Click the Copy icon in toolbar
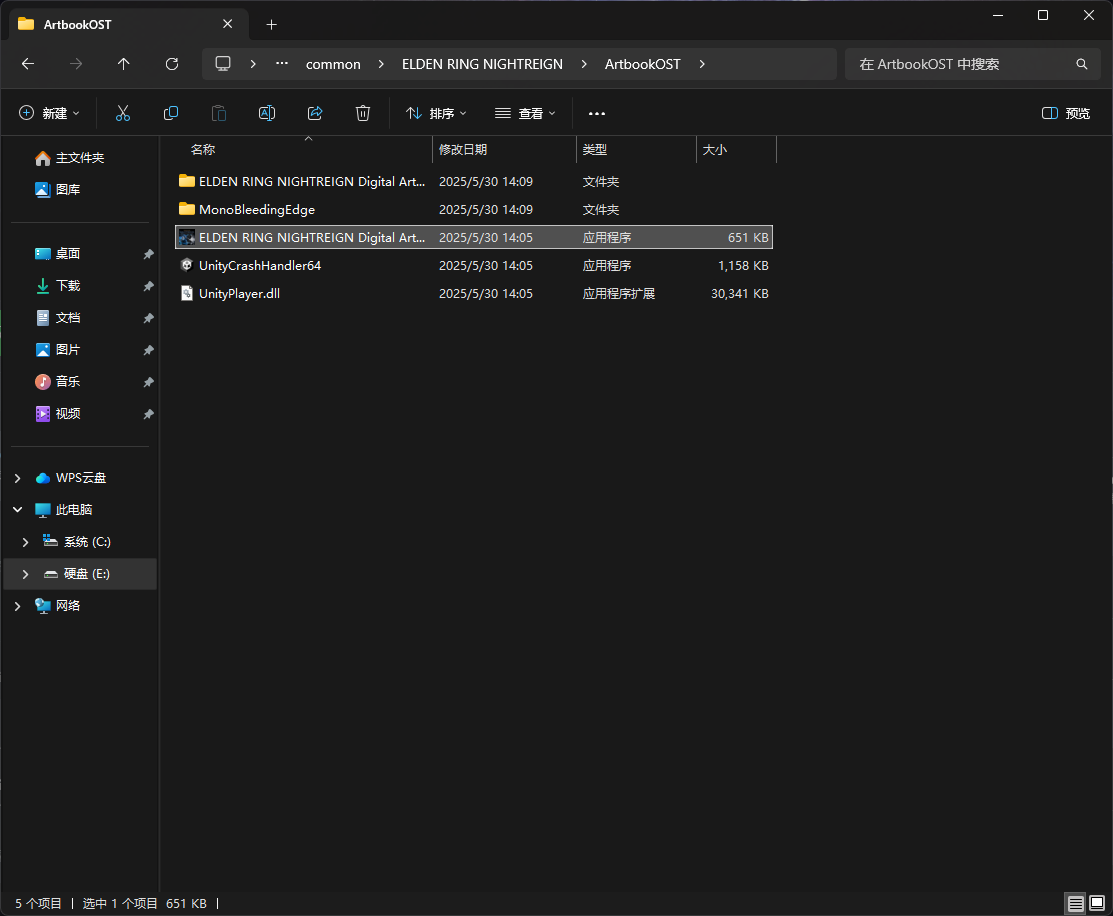The height and width of the screenshot is (916, 1113). click(170, 113)
